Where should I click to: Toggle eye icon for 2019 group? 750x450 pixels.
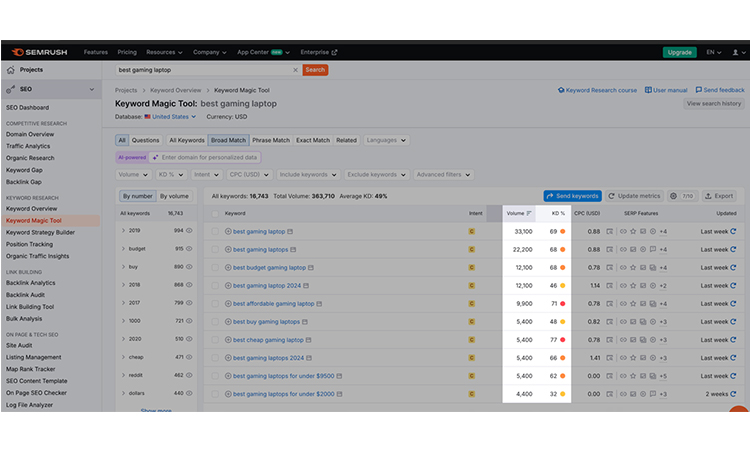pyautogui.click(x=189, y=230)
